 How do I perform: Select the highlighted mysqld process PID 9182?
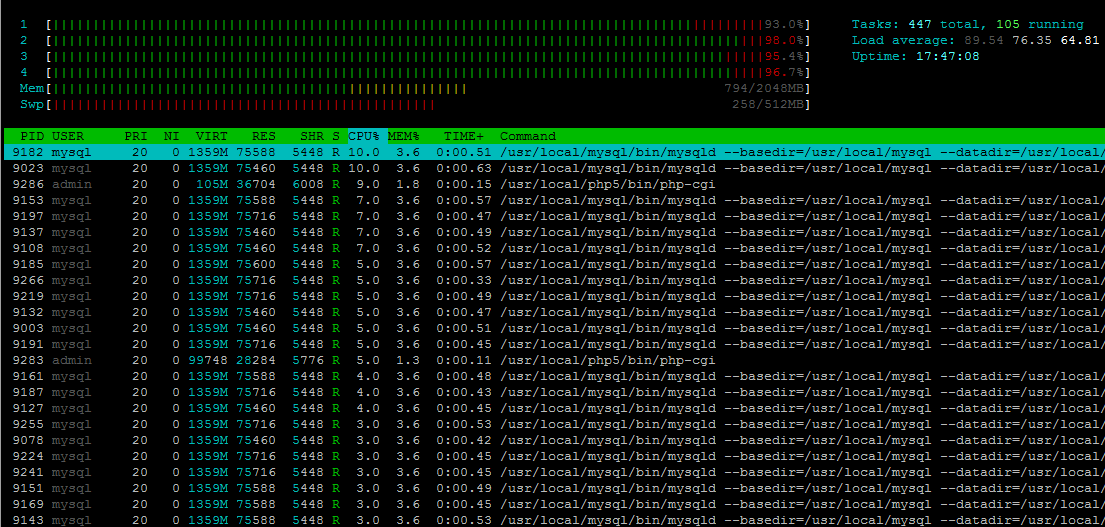tap(554, 152)
